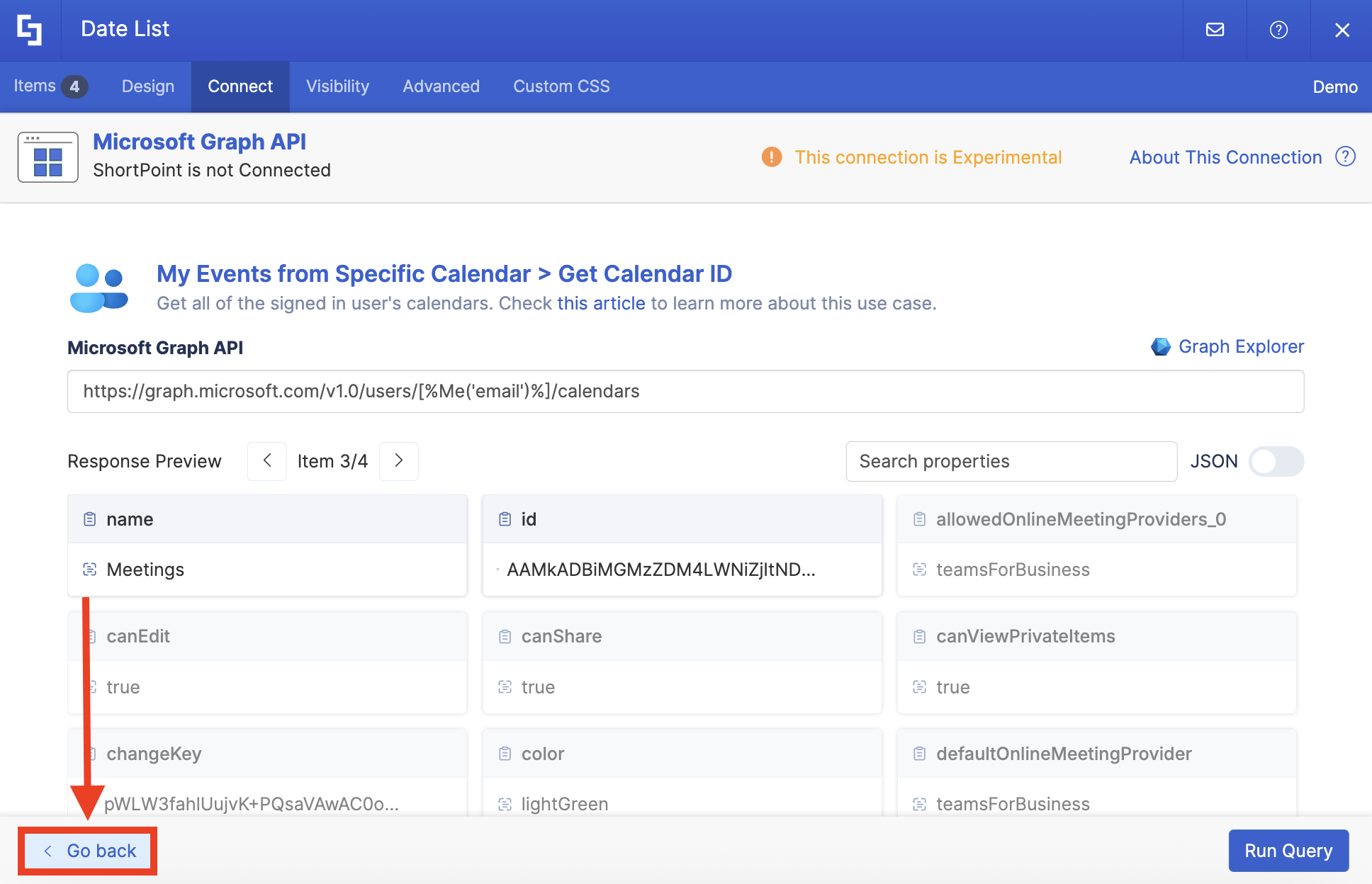Click the Microsoft Graph API connection icon

(x=47, y=157)
